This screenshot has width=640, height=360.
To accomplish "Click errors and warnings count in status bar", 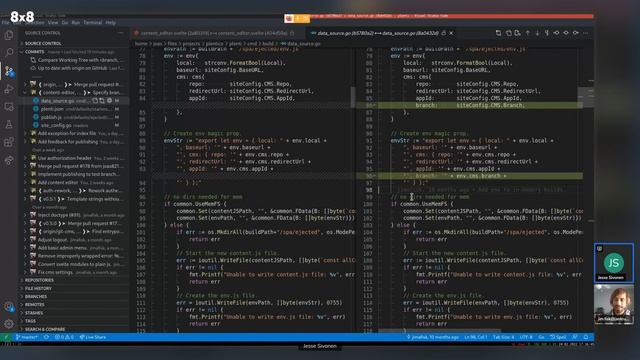I will point(64,337).
